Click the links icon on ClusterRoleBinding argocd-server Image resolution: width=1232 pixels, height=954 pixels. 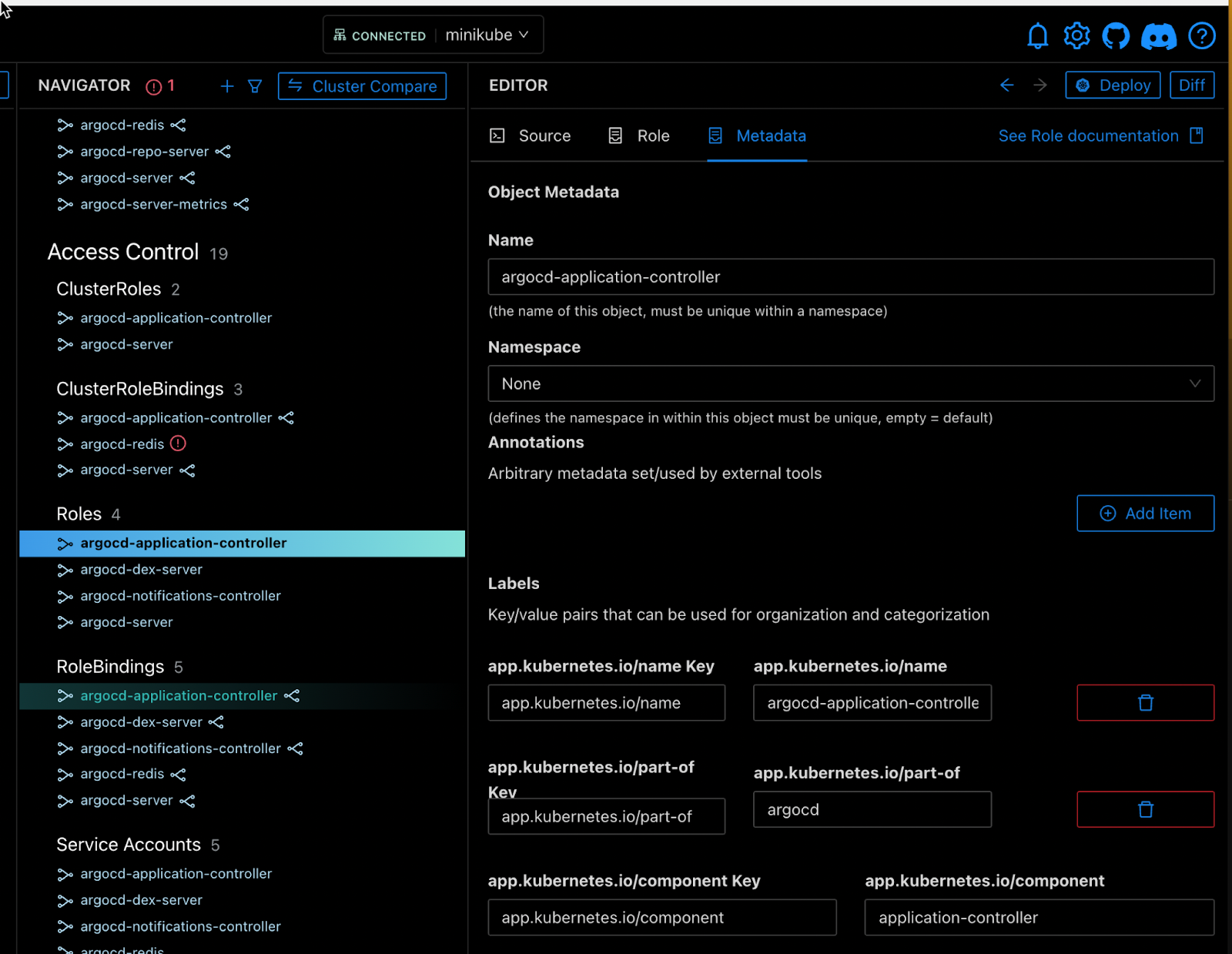pos(187,470)
